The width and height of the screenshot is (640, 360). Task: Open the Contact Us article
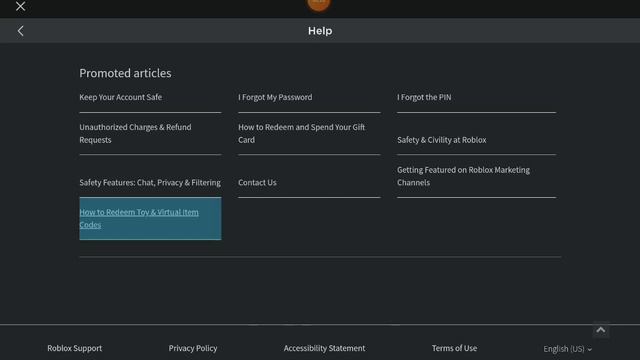(257, 182)
